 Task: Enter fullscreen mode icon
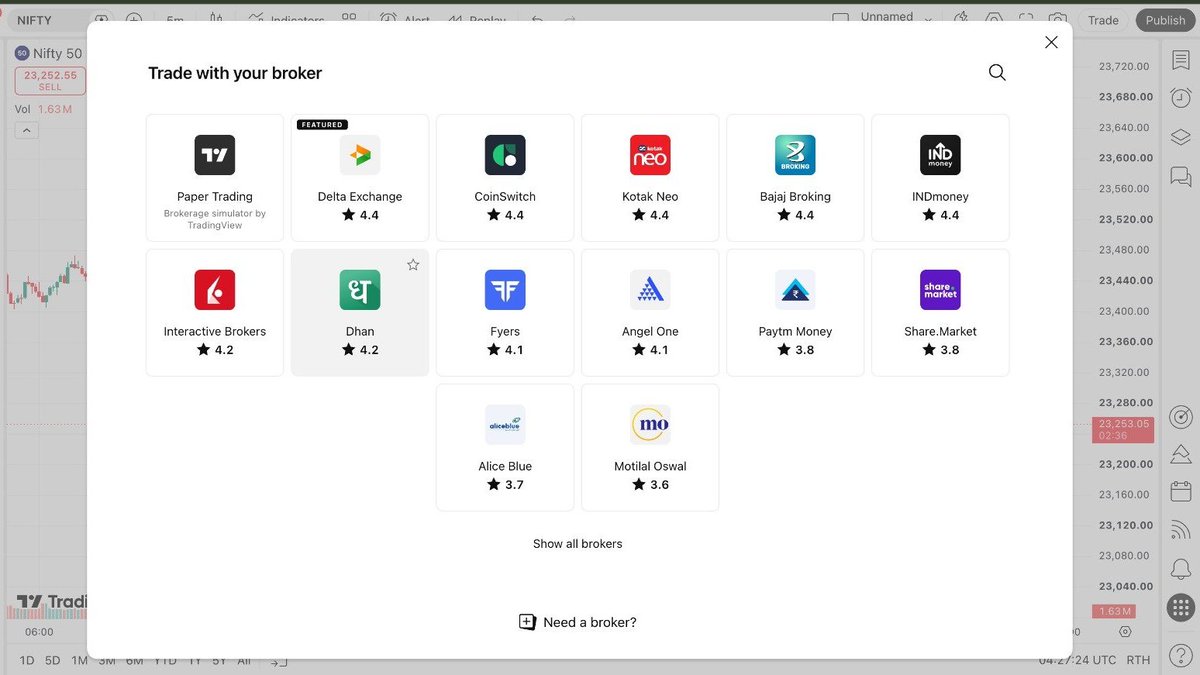(x=1026, y=20)
